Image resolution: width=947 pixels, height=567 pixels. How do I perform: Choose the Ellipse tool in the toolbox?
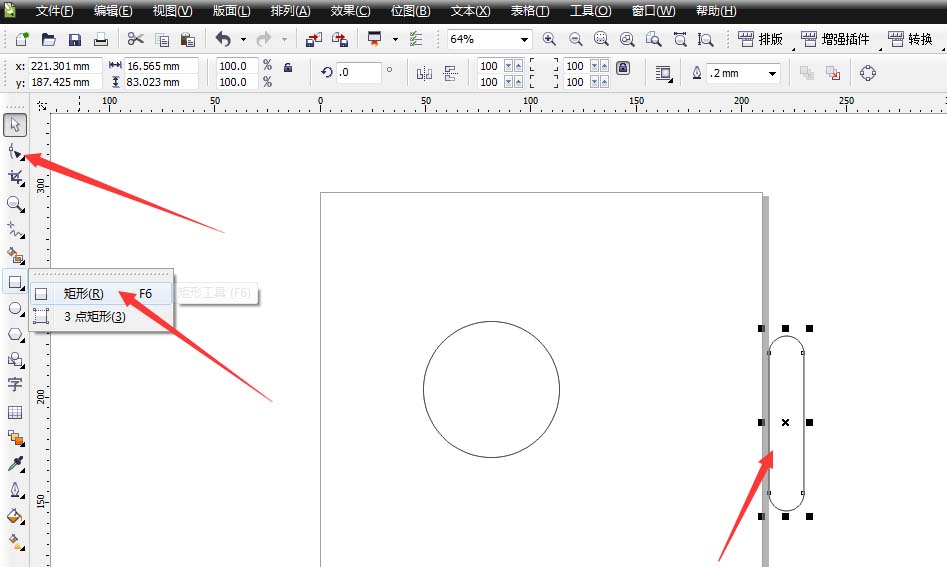[15, 309]
